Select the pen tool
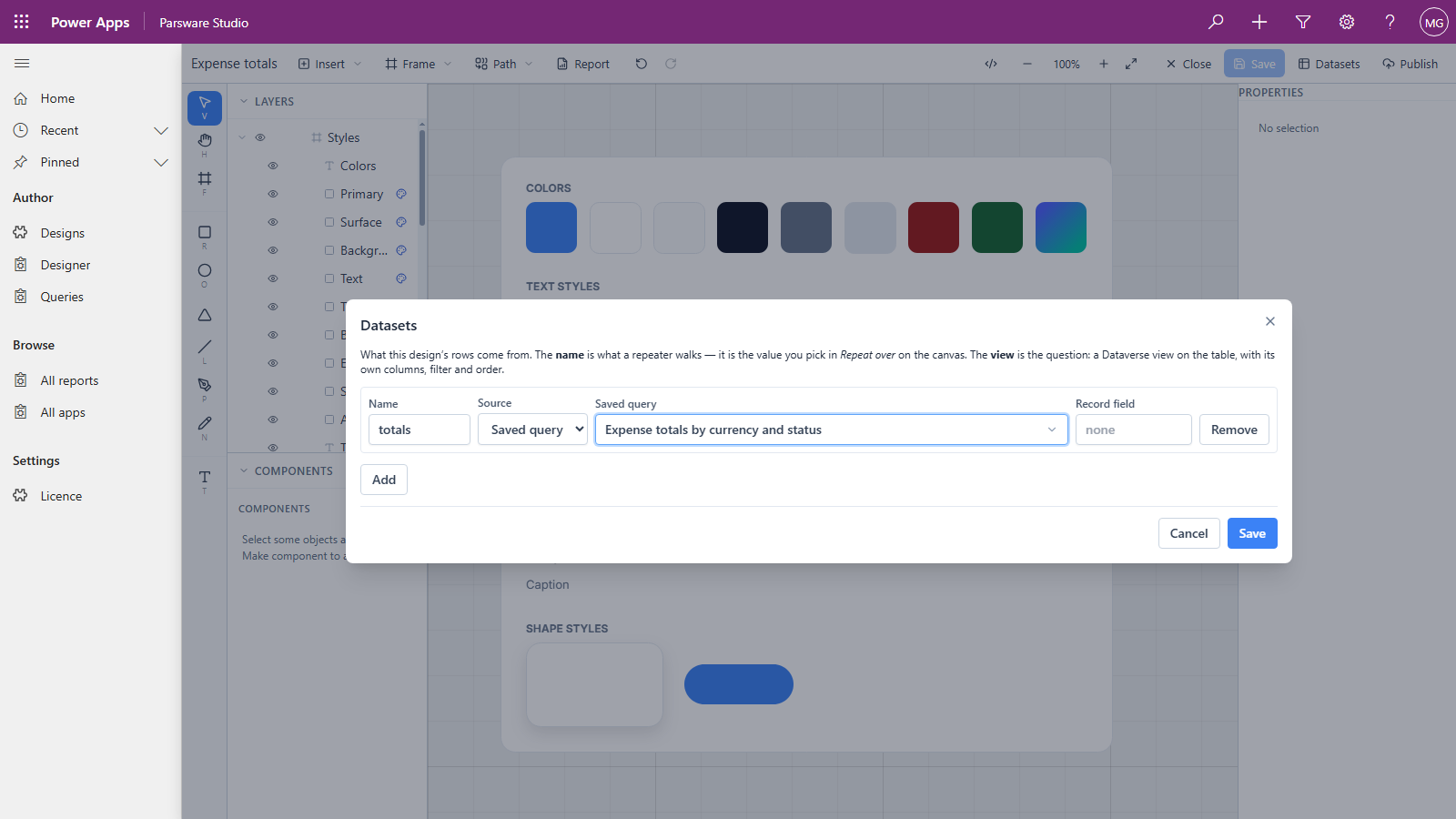The height and width of the screenshot is (819, 1456). [x=205, y=389]
